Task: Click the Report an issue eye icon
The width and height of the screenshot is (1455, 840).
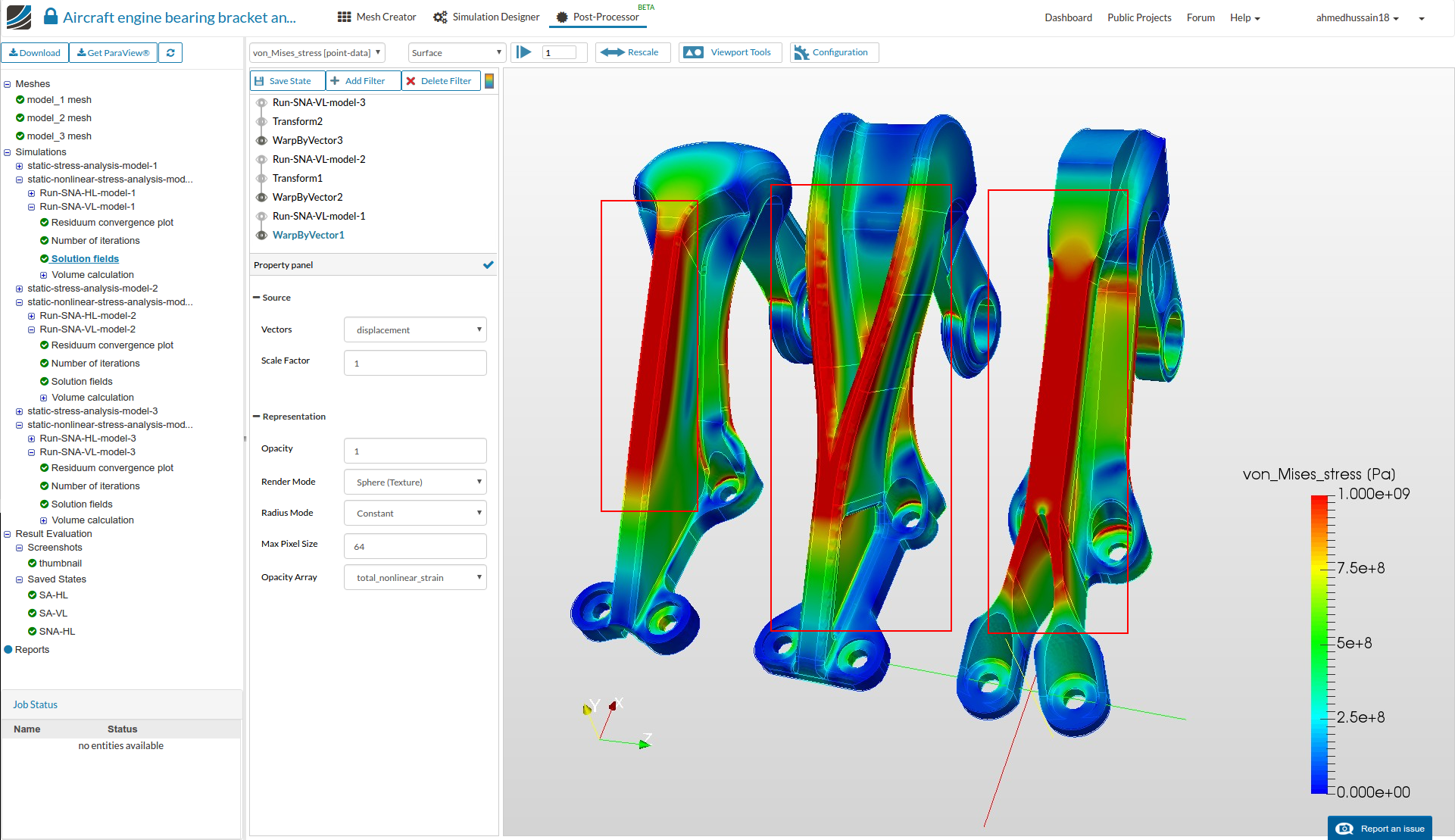Action: point(1344,829)
